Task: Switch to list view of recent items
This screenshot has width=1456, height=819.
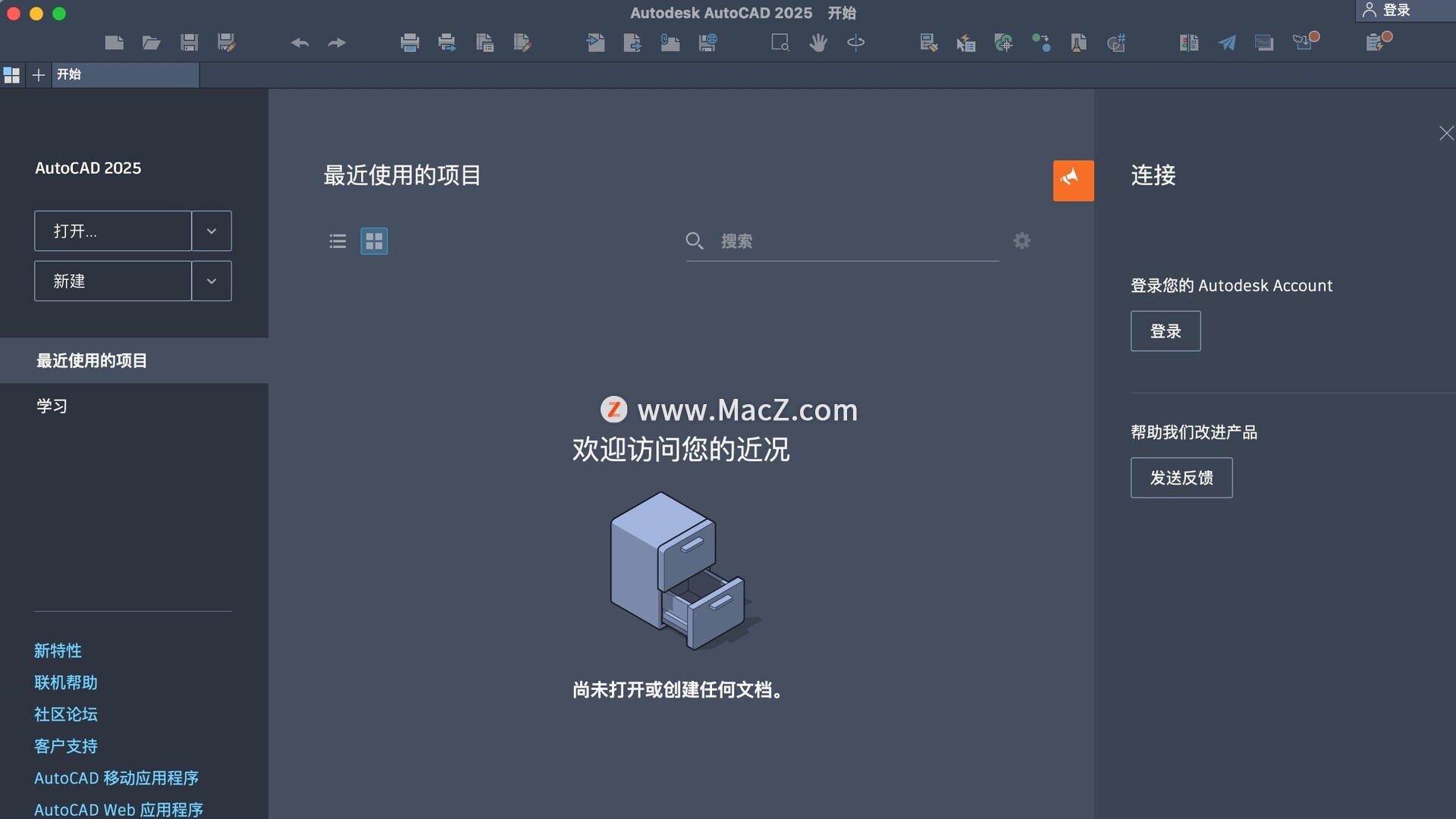Action: click(x=337, y=241)
